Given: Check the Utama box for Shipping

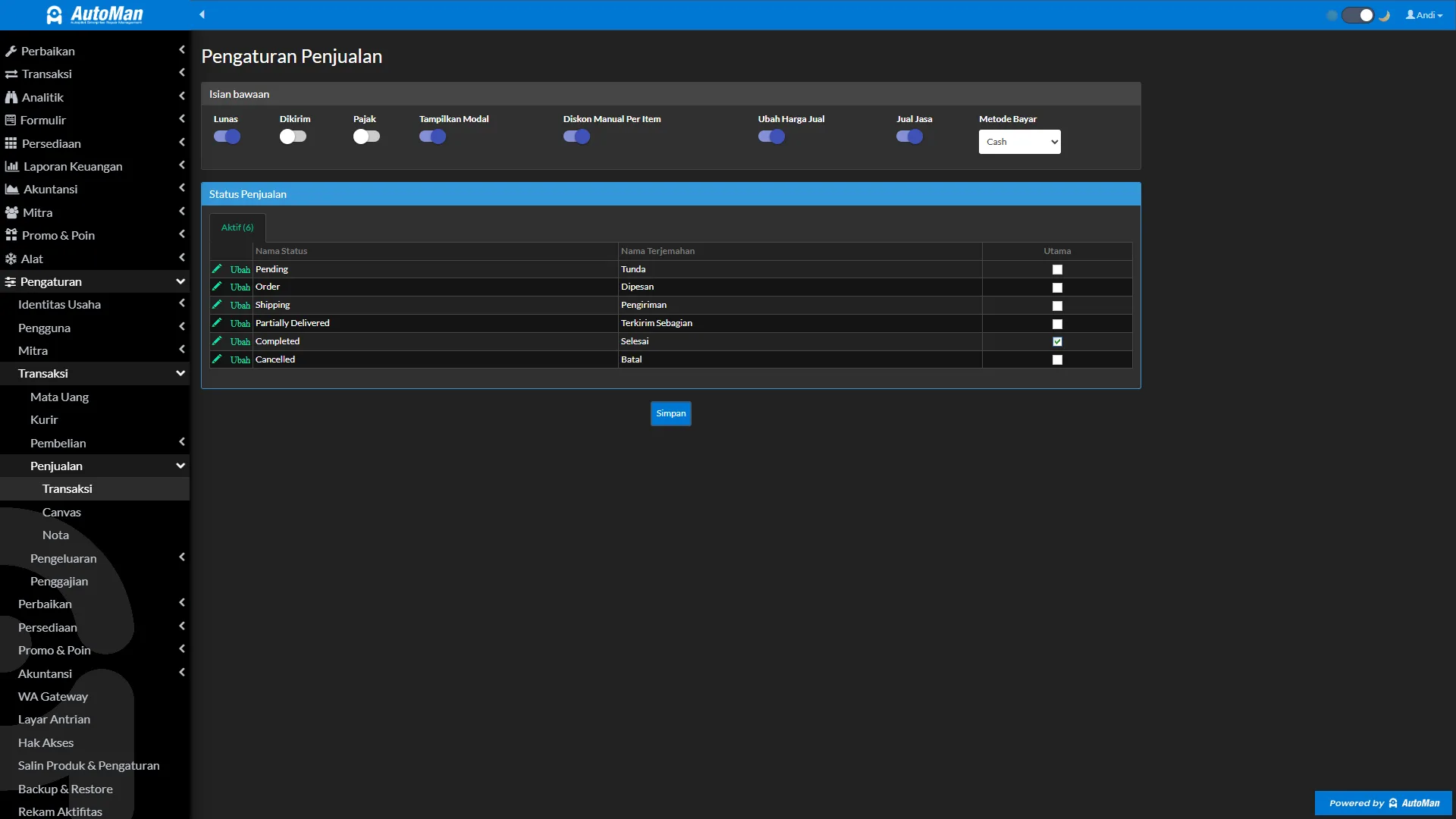Looking at the screenshot, I should [x=1057, y=306].
